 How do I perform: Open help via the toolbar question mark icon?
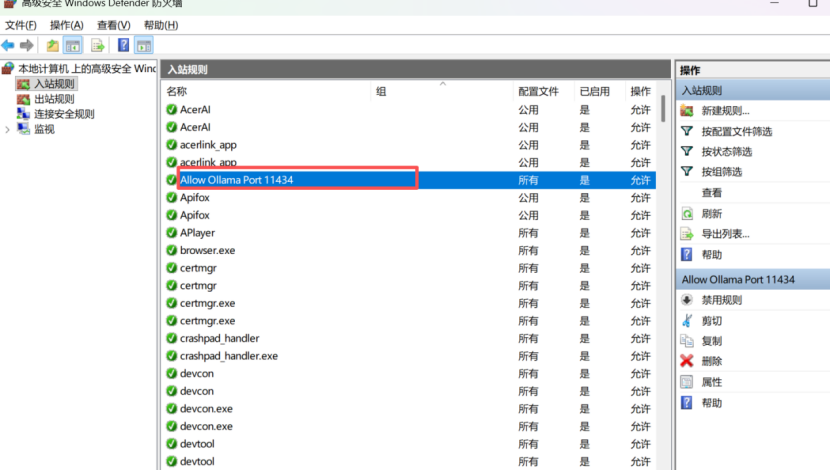tap(123, 46)
